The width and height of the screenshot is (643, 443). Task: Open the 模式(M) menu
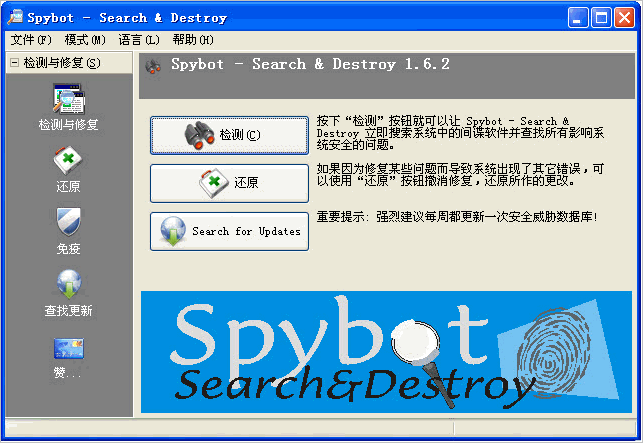[85, 40]
